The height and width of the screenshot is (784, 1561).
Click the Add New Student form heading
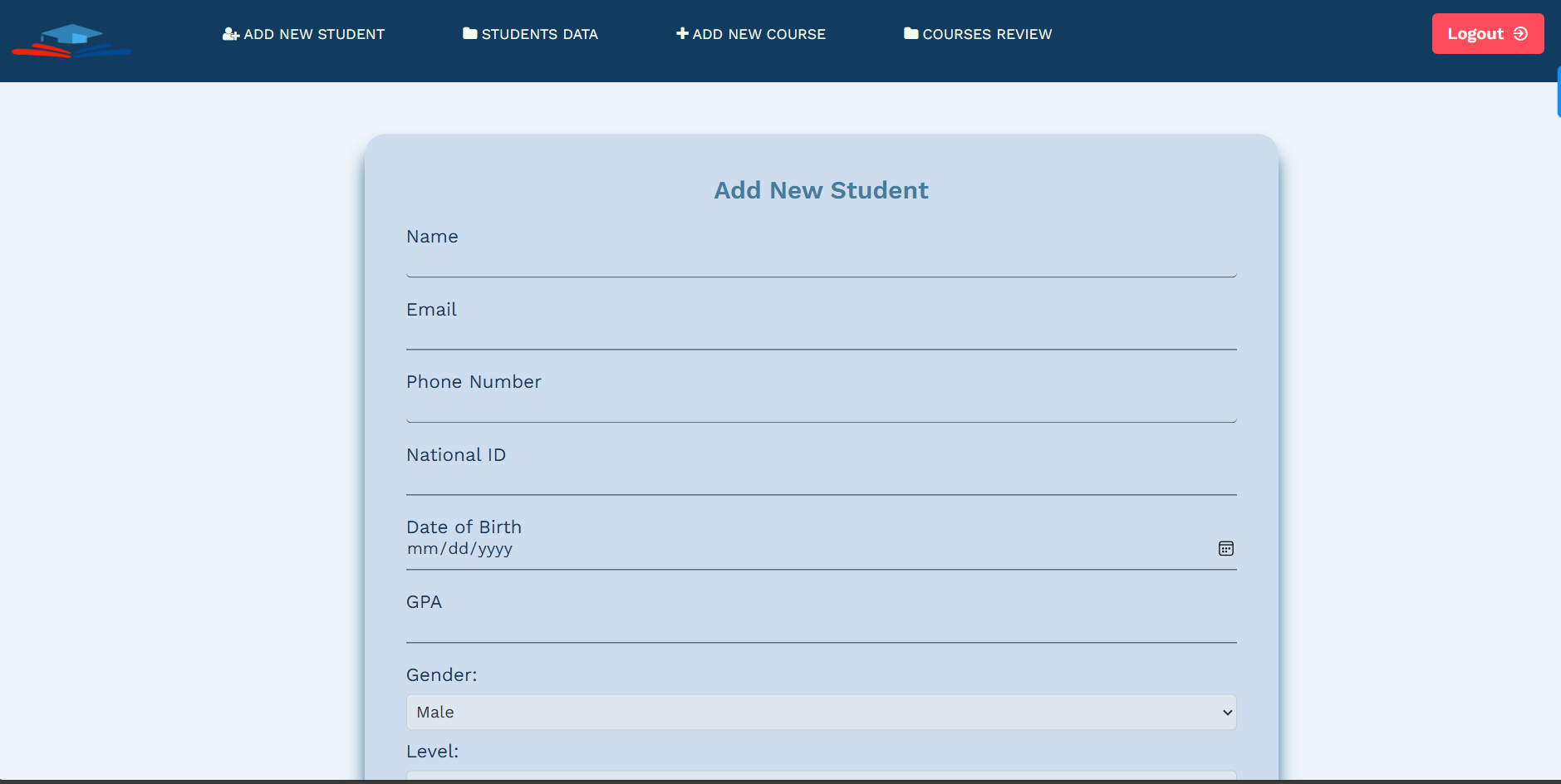822,190
